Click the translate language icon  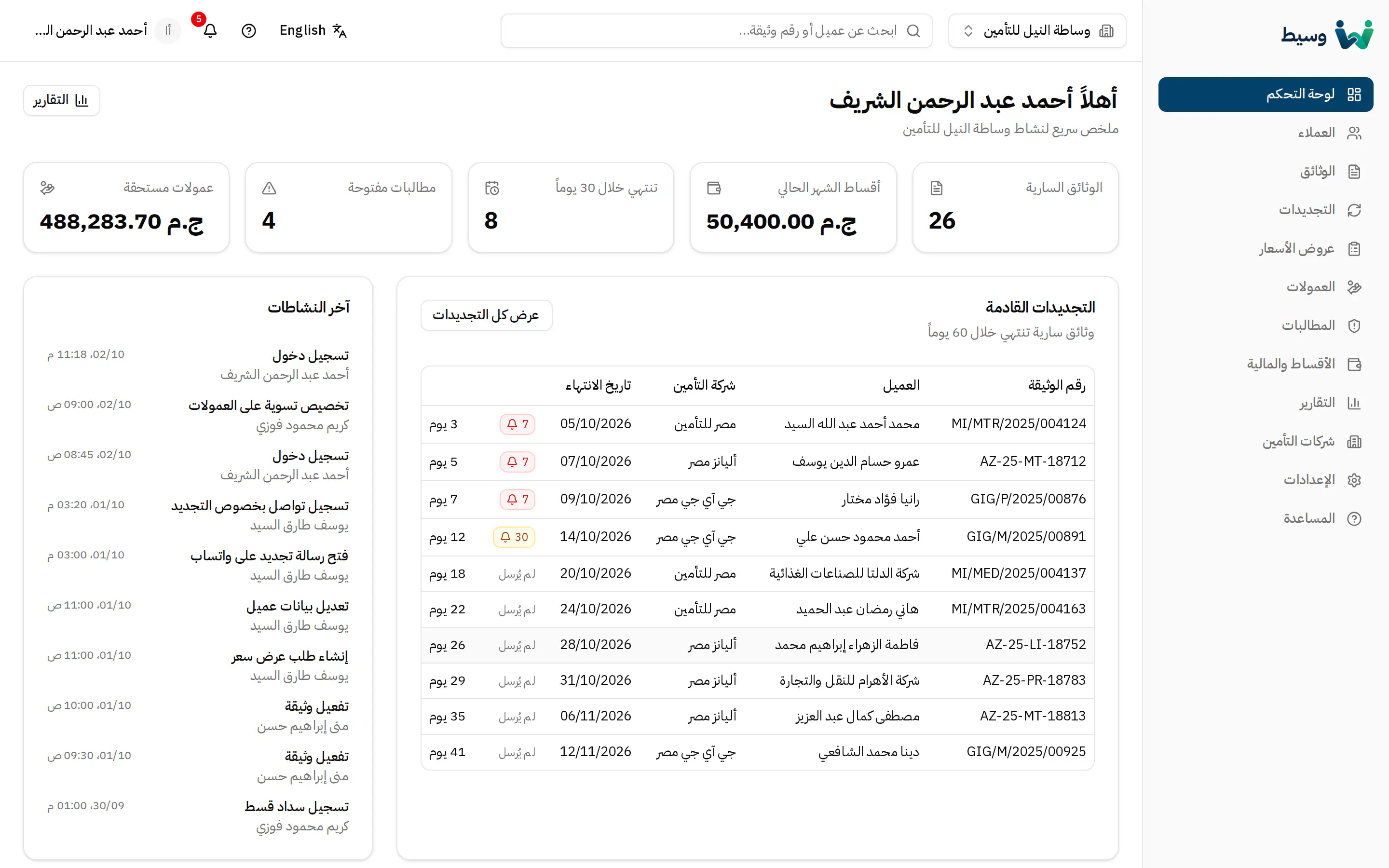pos(340,30)
